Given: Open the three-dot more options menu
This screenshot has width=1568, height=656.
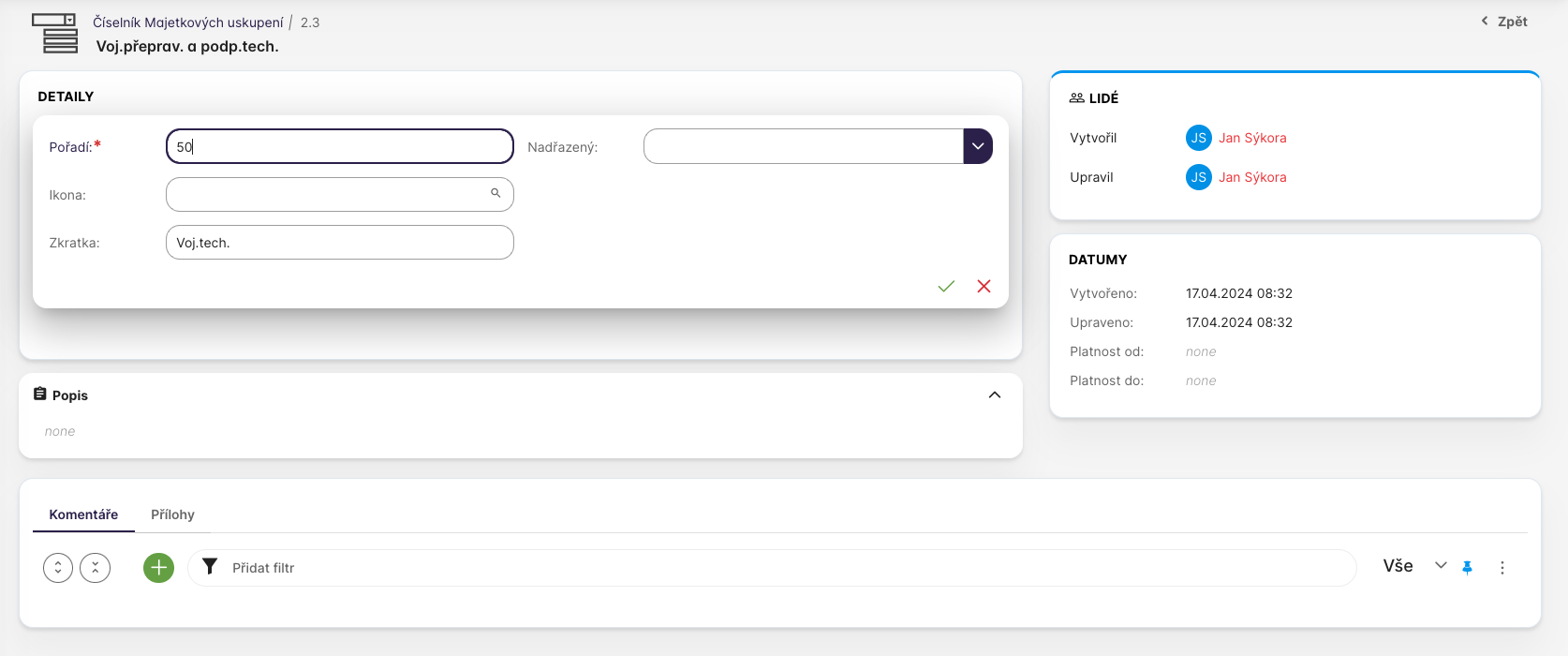Looking at the screenshot, I should click(x=1501, y=568).
